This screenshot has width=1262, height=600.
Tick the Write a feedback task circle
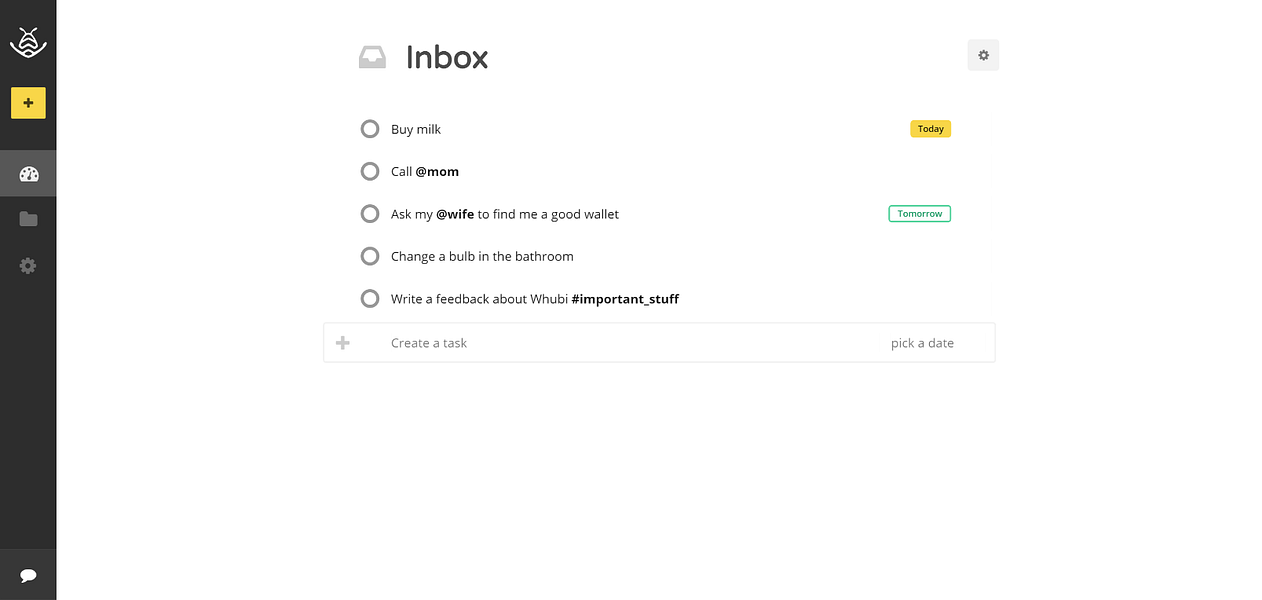point(370,299)
